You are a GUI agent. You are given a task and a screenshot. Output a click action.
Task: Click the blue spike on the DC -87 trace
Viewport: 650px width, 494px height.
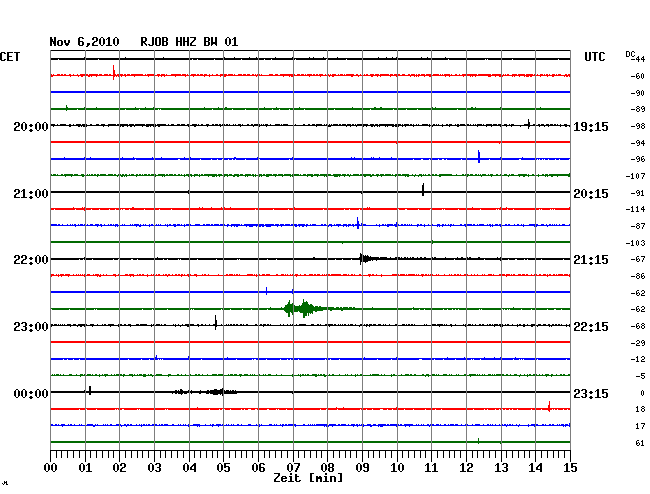point(358,223)
